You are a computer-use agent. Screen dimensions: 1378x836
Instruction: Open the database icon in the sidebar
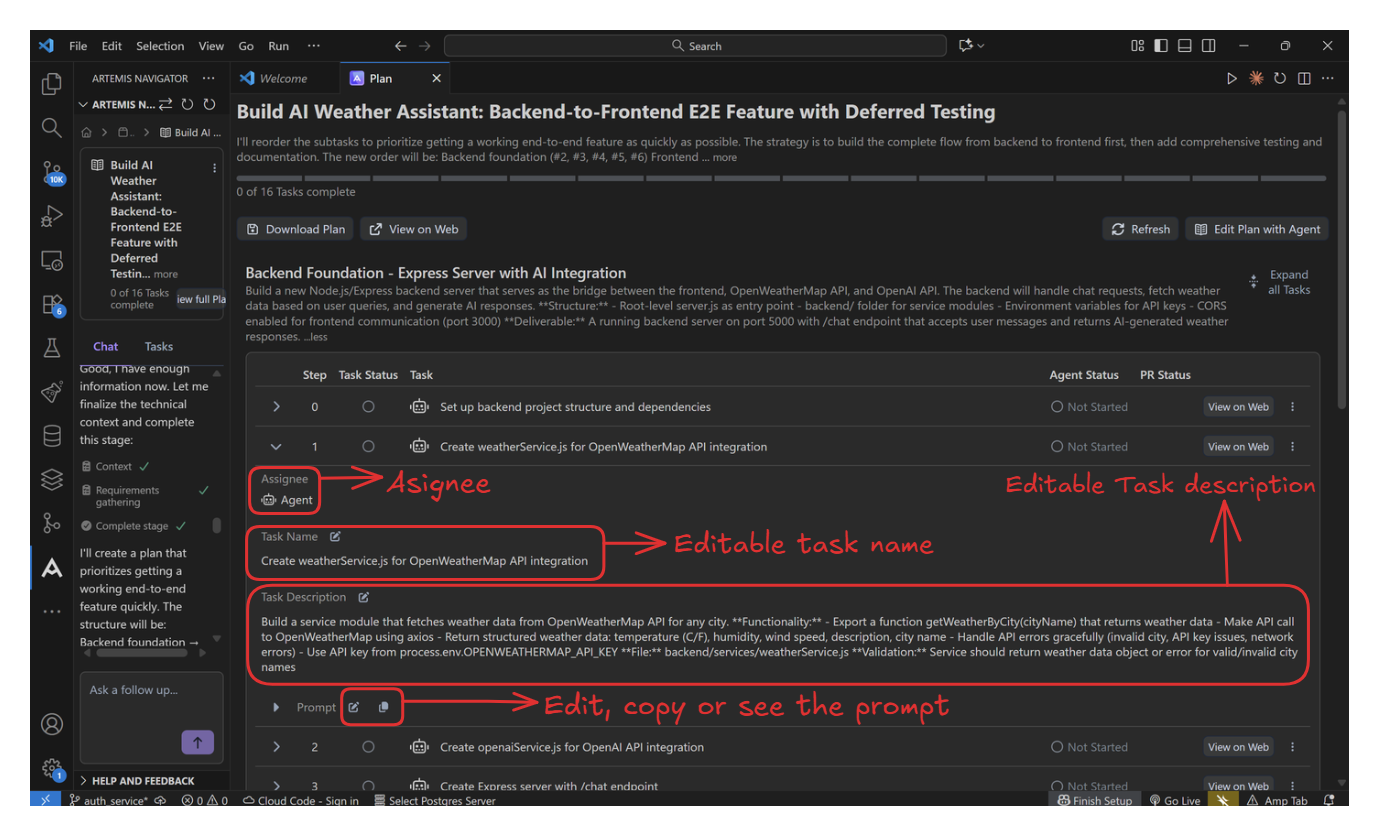51,435
